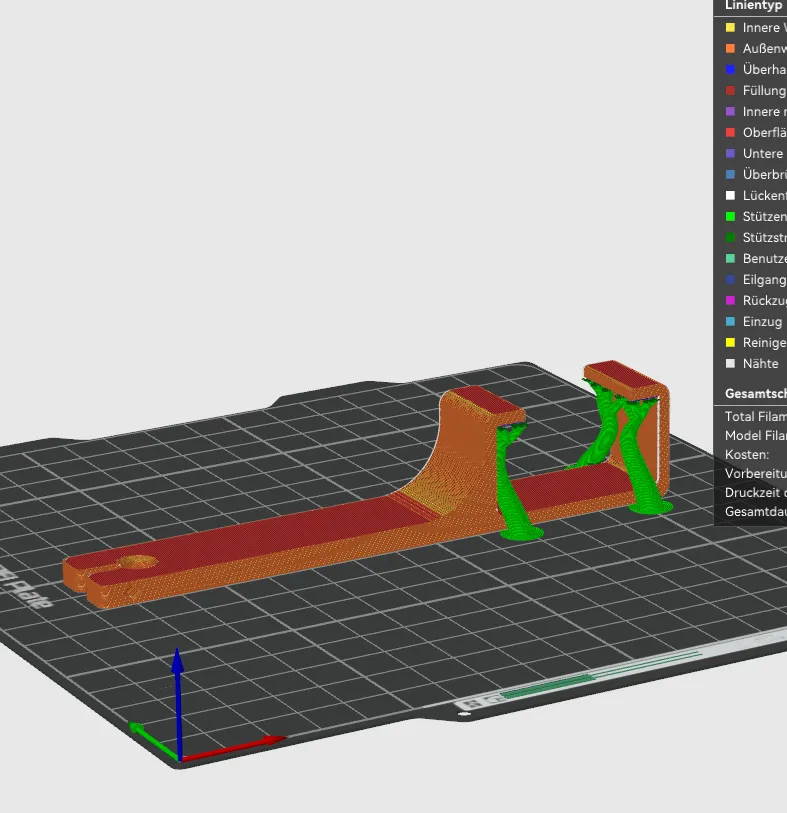
Task: Toggle the Außenwand line type entry
Action: tap(762, 49)
